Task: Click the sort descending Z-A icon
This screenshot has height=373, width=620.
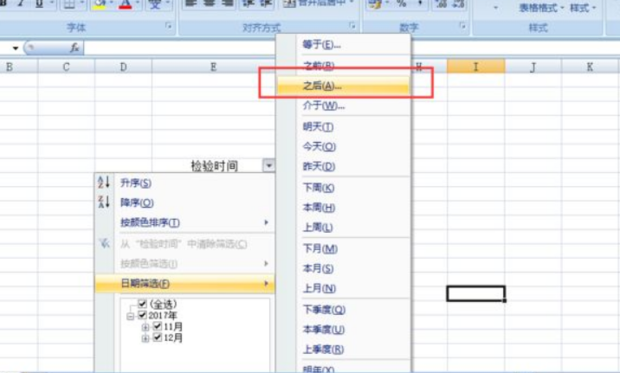Action: (x=104, y=202)
